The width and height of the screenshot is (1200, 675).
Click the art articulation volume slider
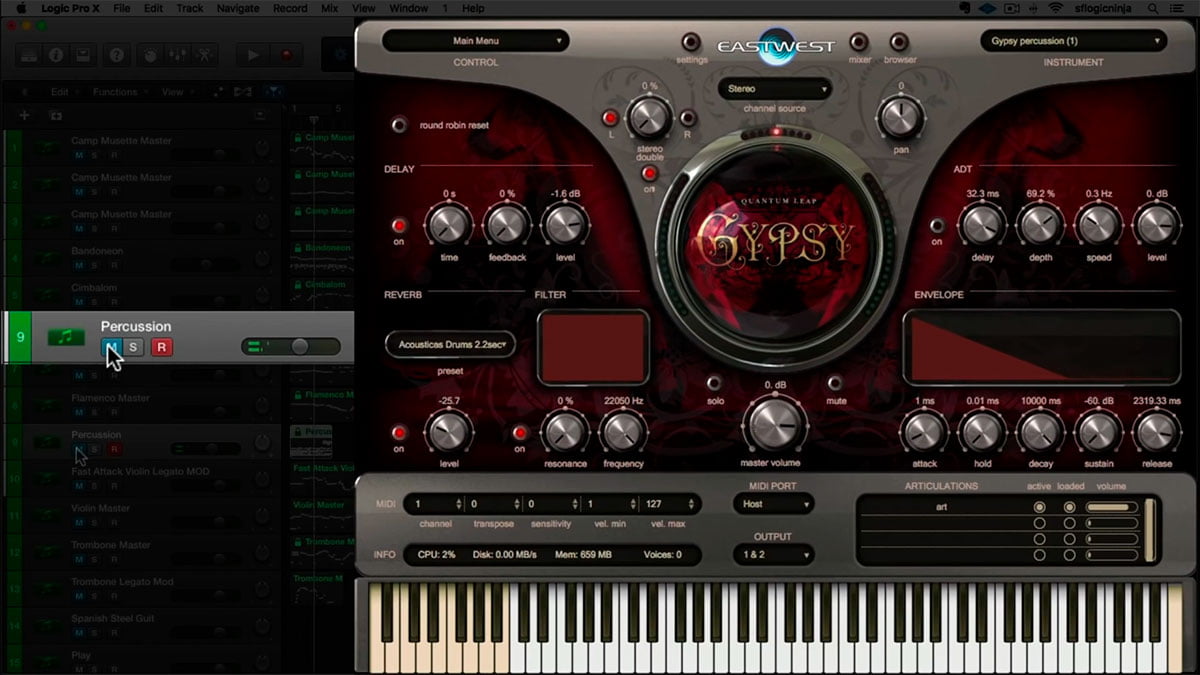point(1112,507)
